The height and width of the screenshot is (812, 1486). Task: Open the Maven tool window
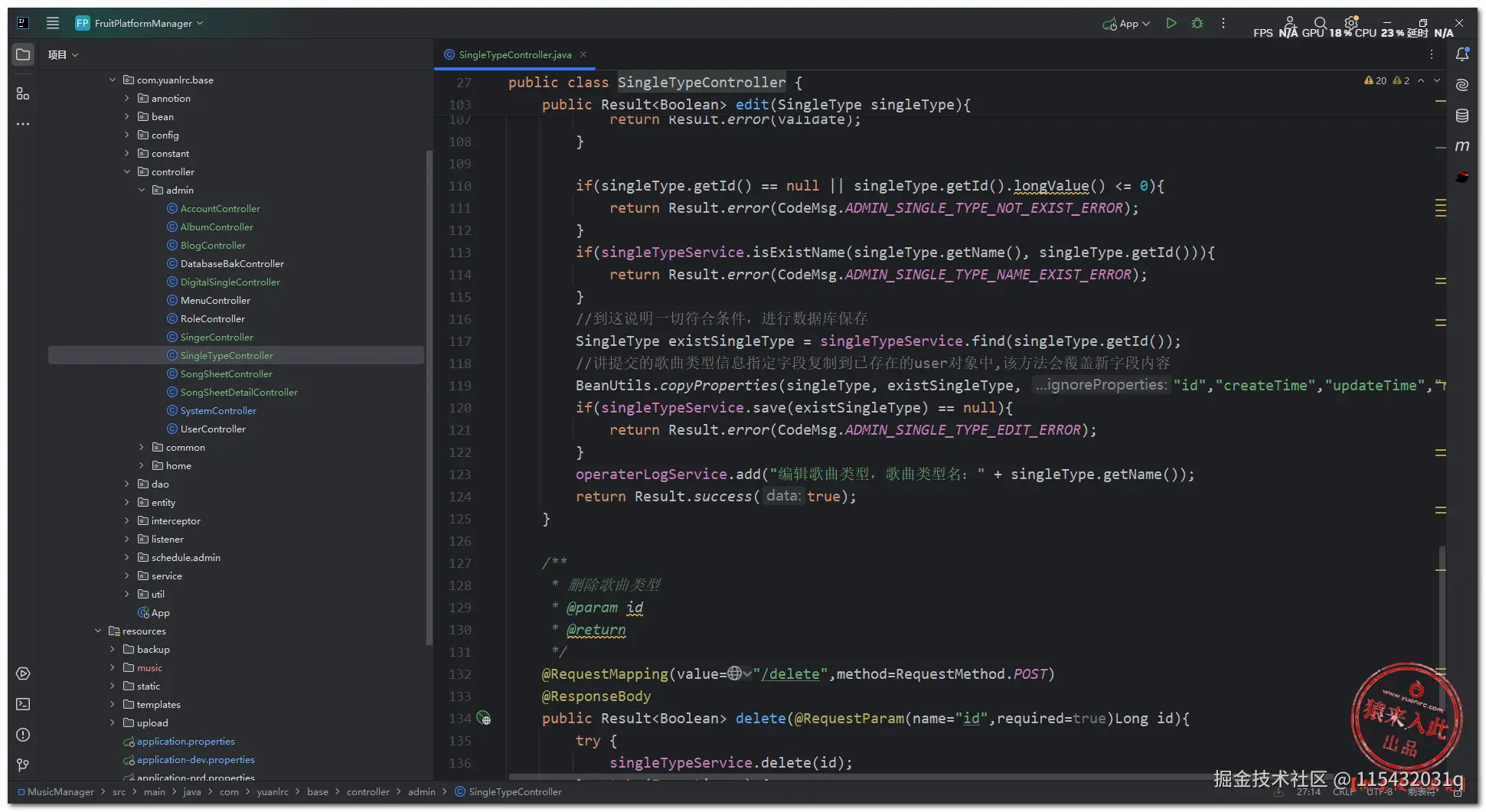click(x=1462, y=146)
